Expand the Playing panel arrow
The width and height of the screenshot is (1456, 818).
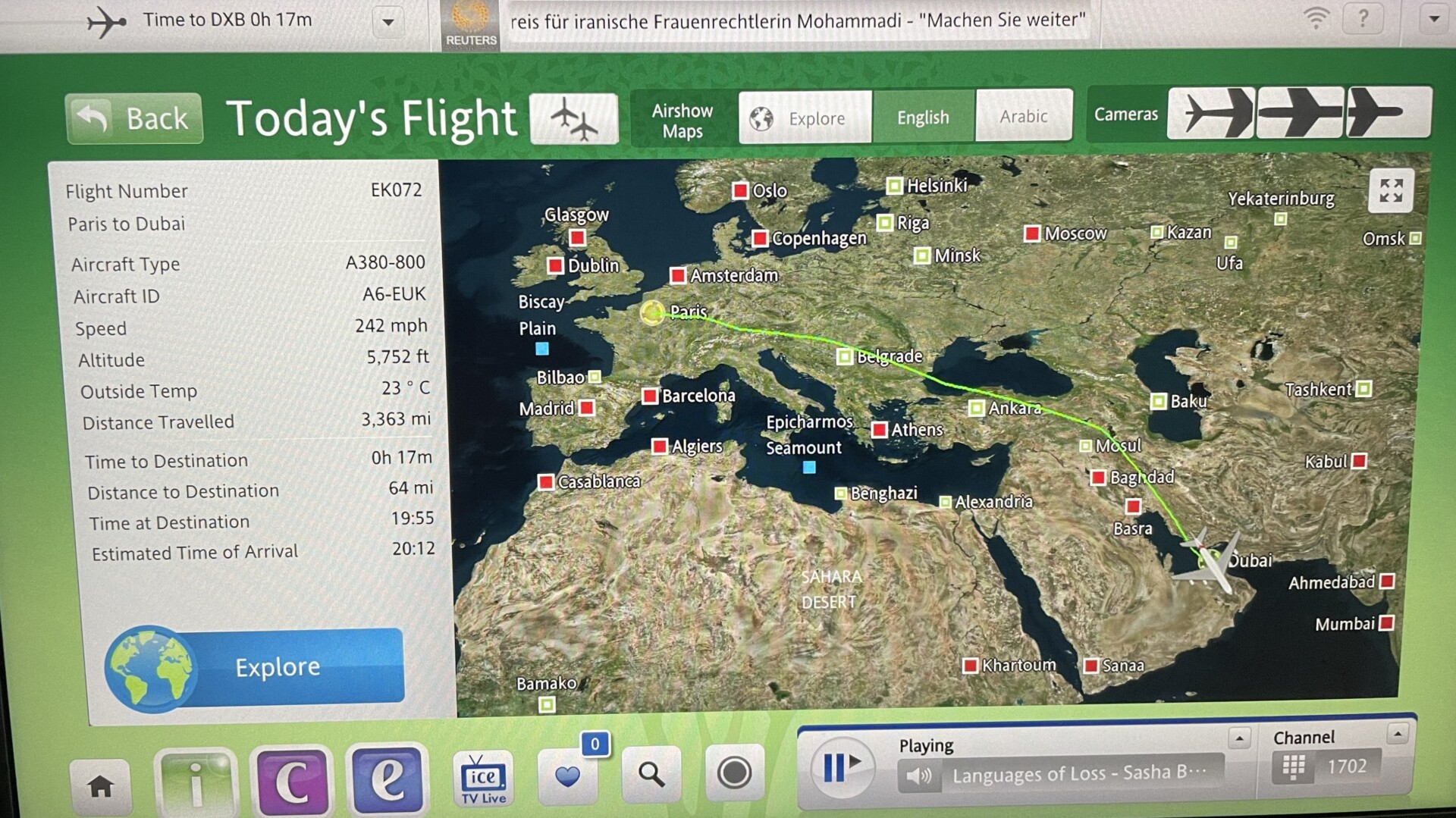coord(1239,738)
